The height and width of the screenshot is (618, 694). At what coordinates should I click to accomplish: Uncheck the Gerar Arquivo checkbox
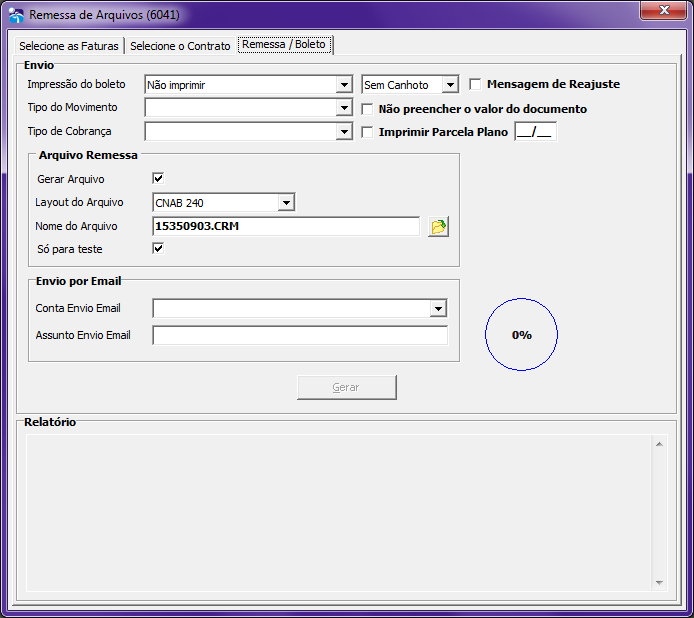[x=158, y=178]
